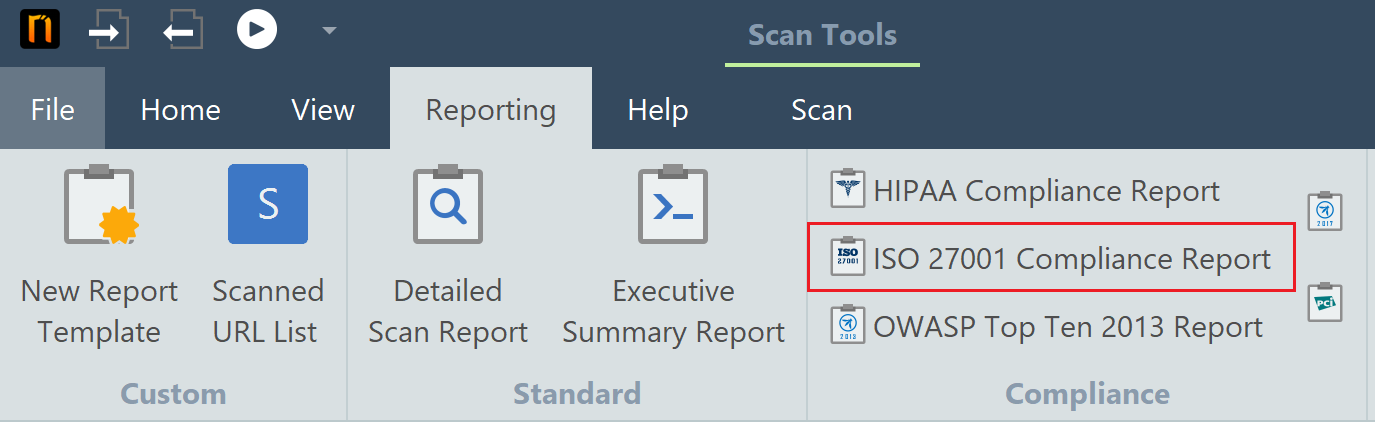Open OWASP Top Ten 2013 Report
Image resolution: width=1375 pixels, height=422 pixels.
coord(1047,327)
